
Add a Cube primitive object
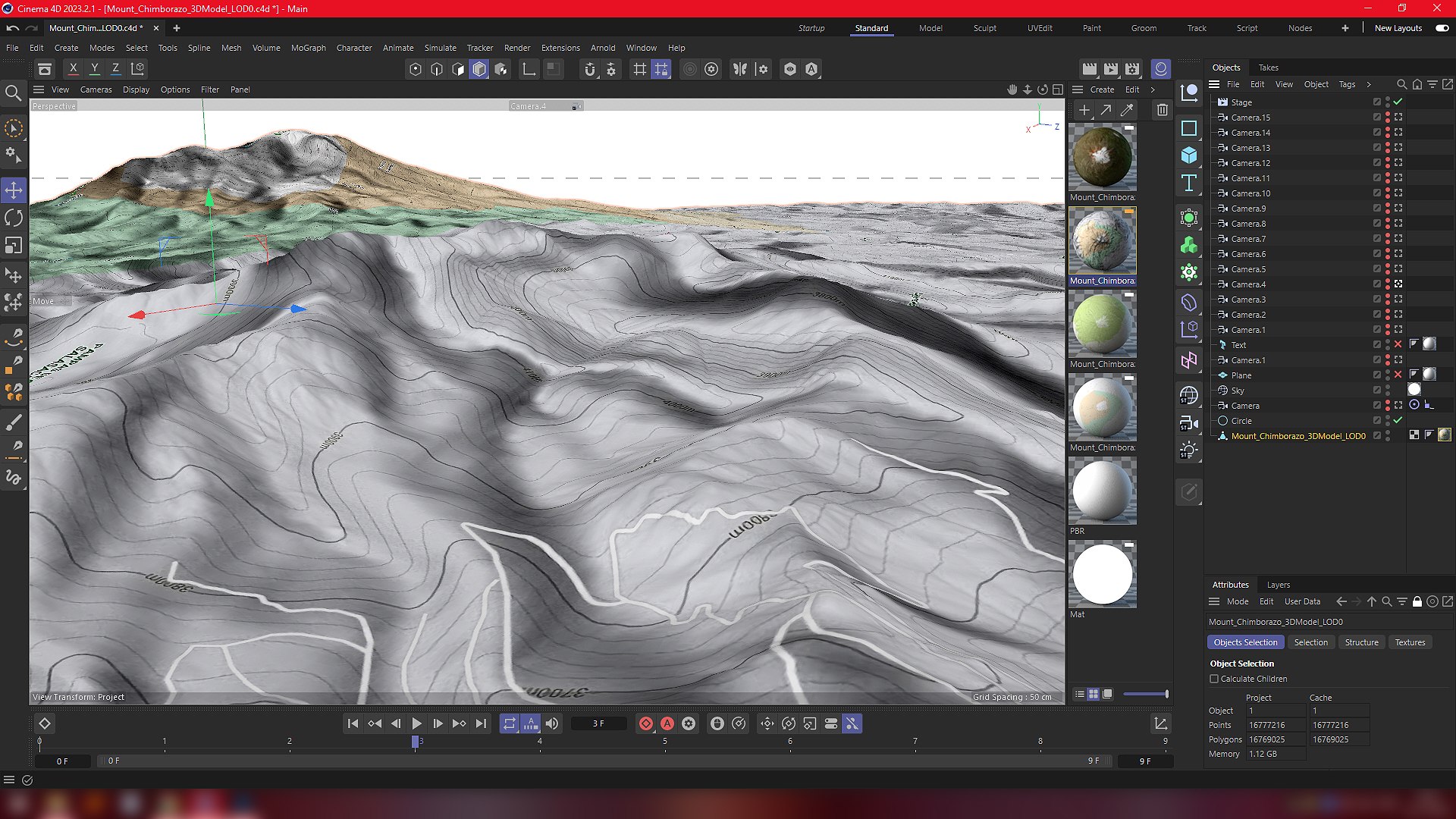[1189, 155]
